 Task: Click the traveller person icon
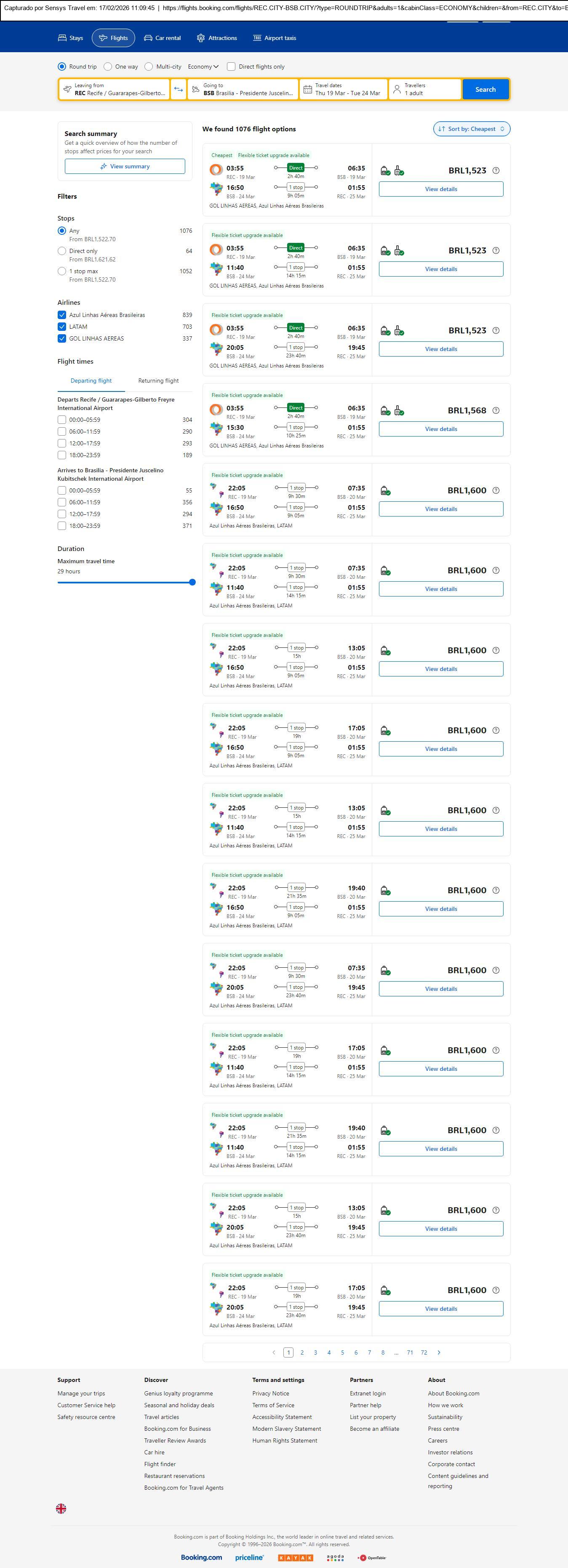[x=397, y=90]
